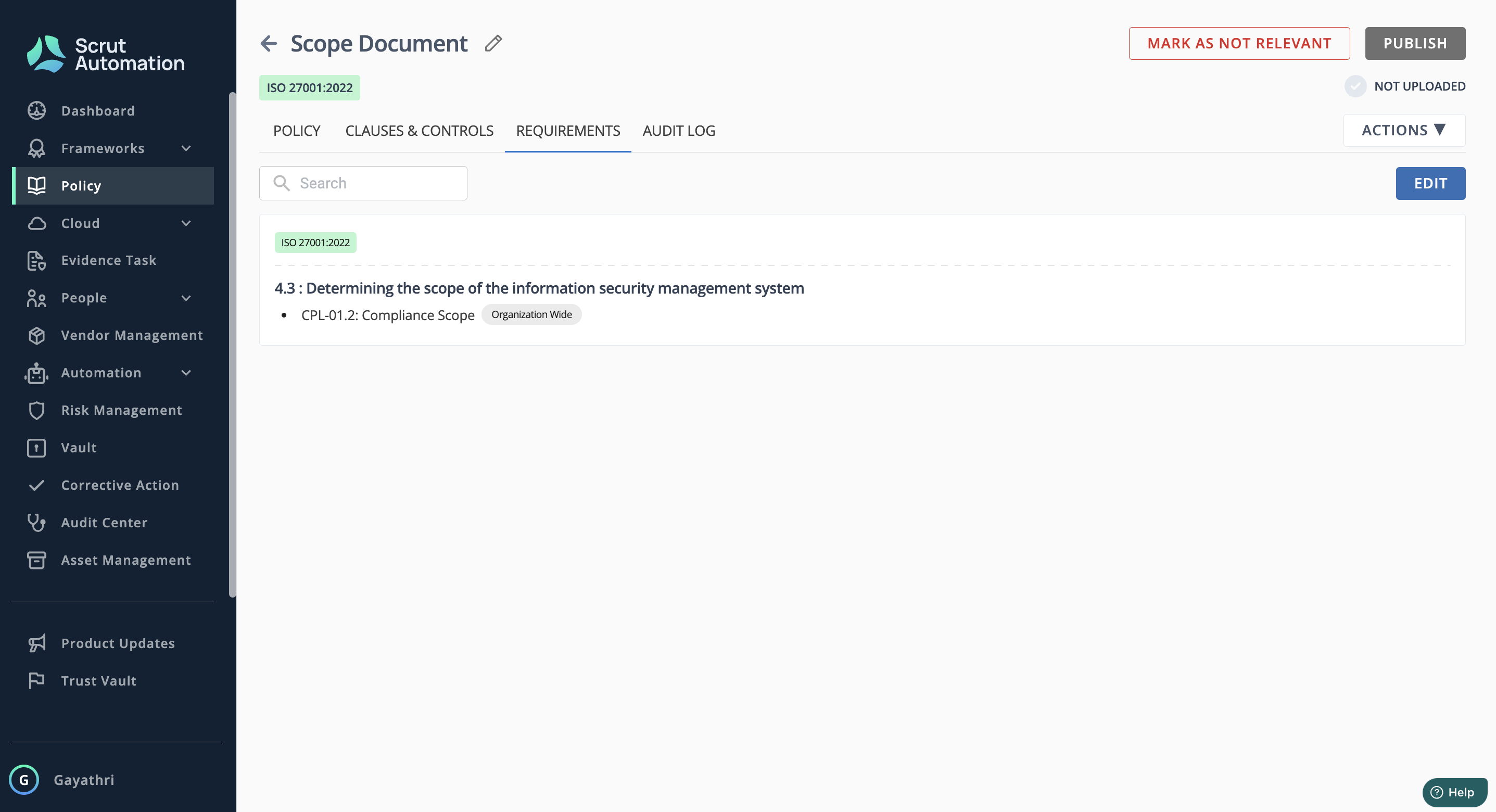Open Risk Management shield icon
Viewport: 1496px width, 812px height.
36,410
